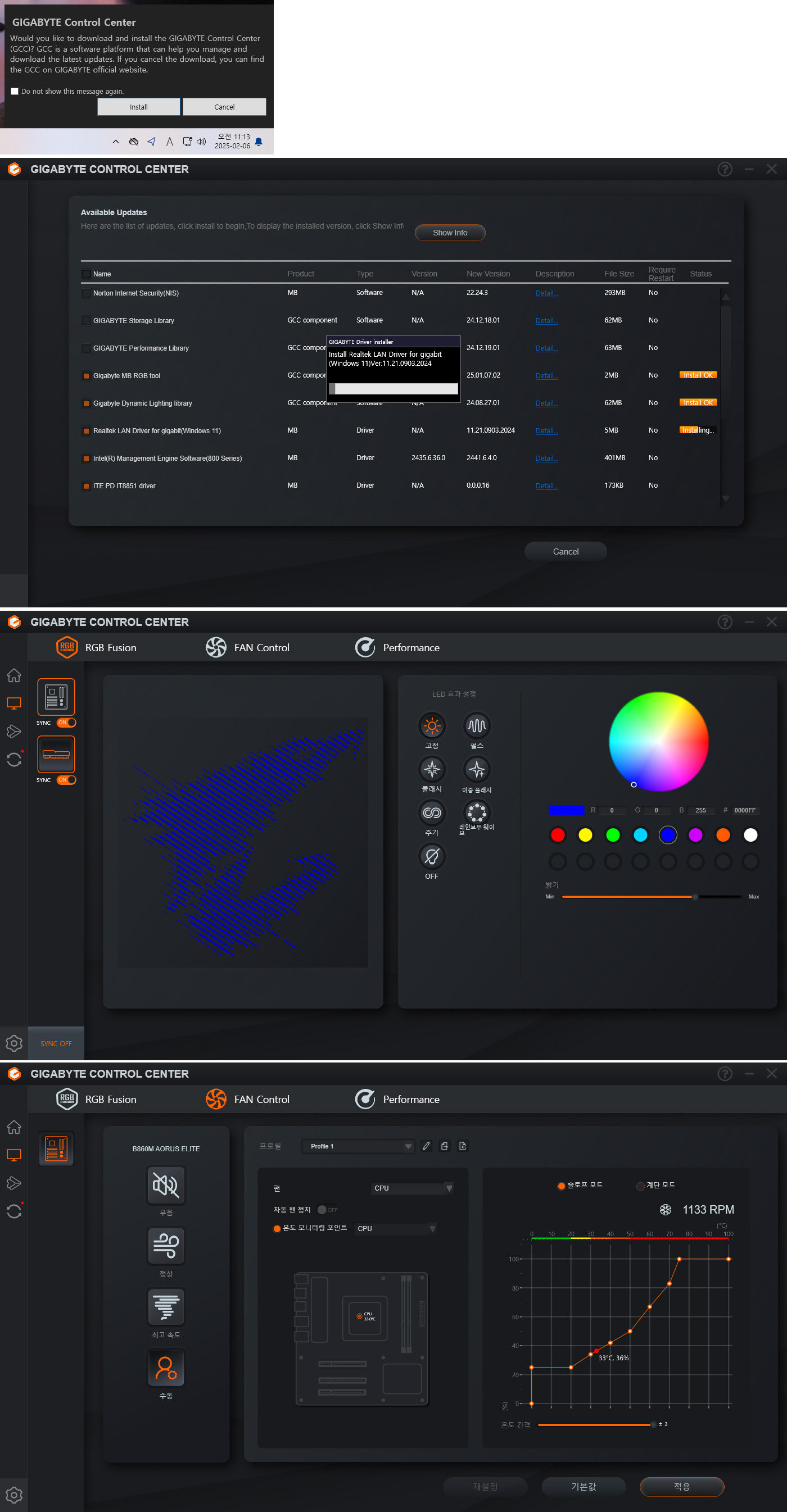
Task: Click the 적용 apply button
Action: tap(682, 1486)
